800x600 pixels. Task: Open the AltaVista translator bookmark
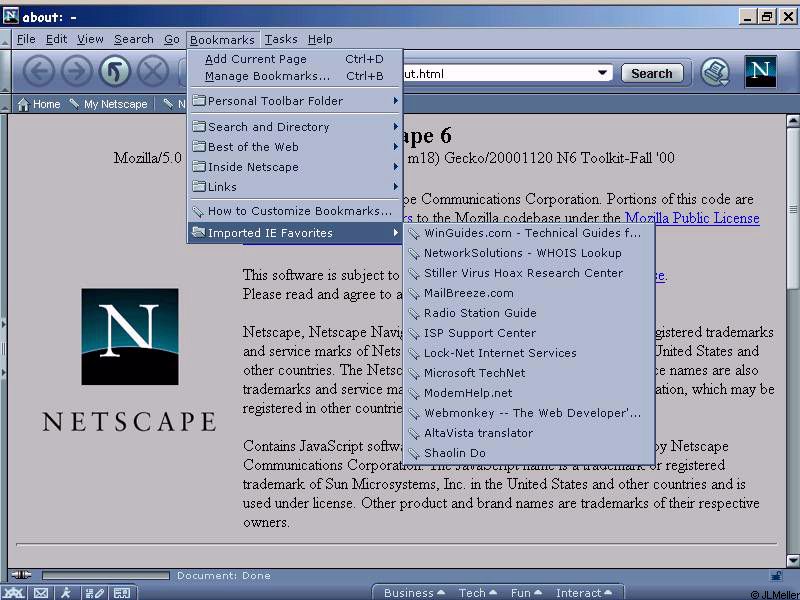(529, 433)
